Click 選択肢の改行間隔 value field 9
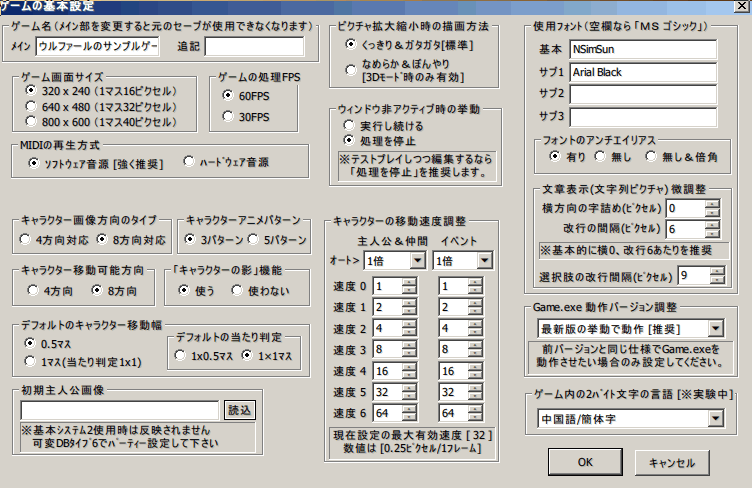 point(694,275)
